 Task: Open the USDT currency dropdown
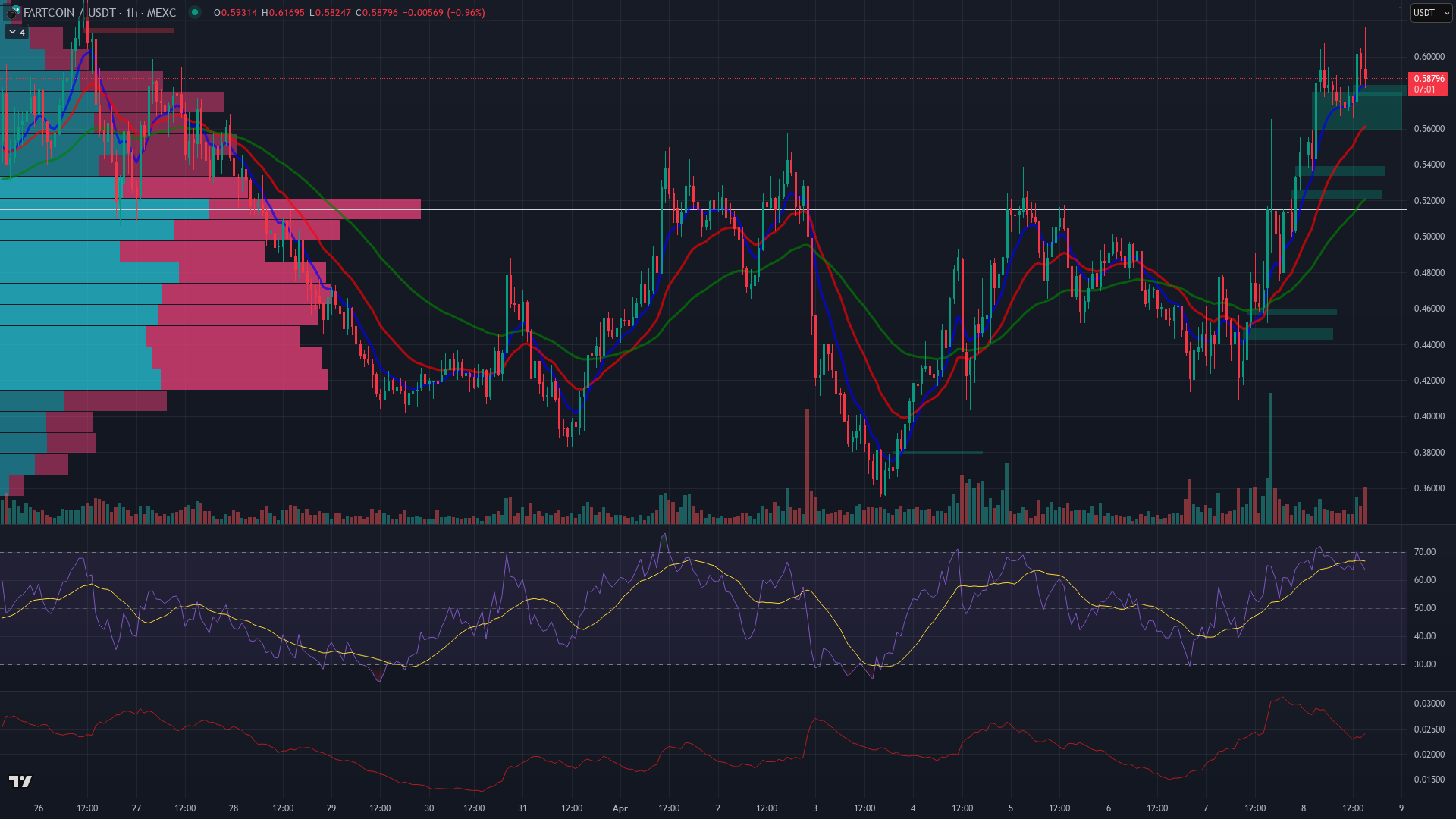click(x=1430, y=12)
